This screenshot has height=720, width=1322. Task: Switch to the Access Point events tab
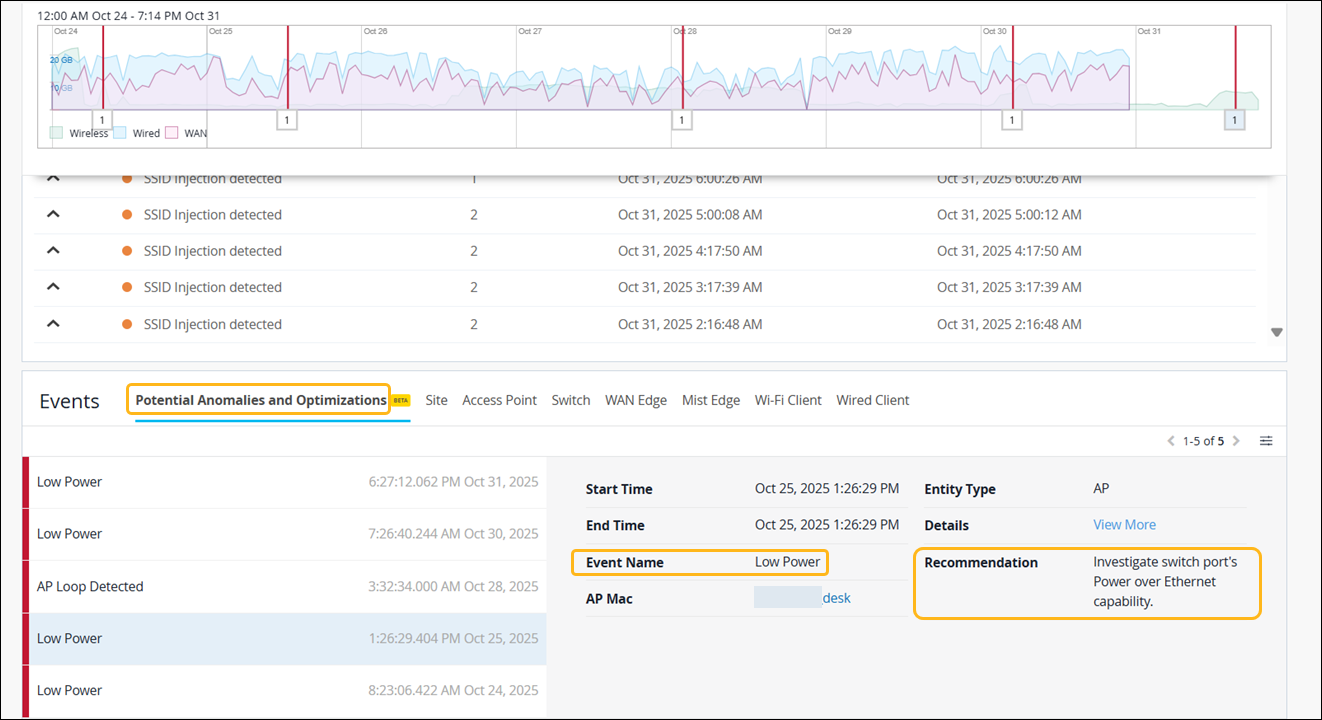pos(499,400)
